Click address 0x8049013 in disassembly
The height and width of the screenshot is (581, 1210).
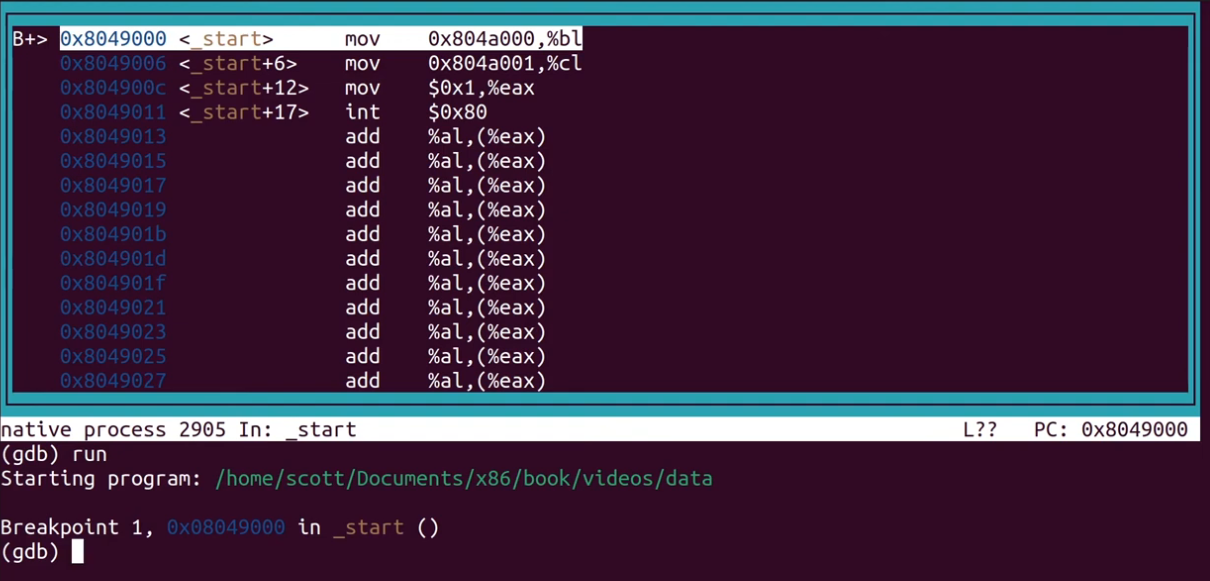pyautogui.click(x=113, y=136)
